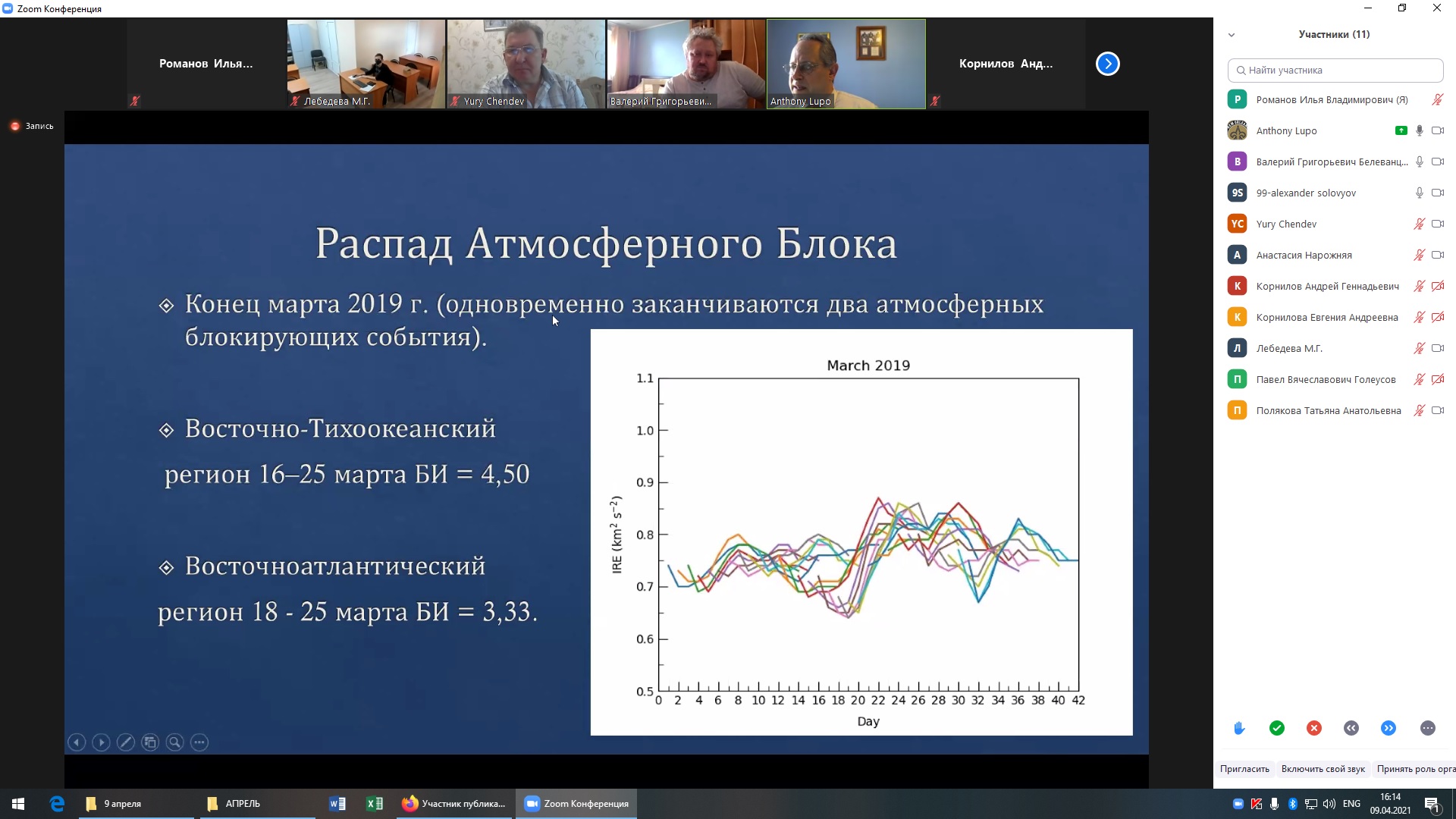
Task: Click the Пригласить button
Action: pos(1244,769)
